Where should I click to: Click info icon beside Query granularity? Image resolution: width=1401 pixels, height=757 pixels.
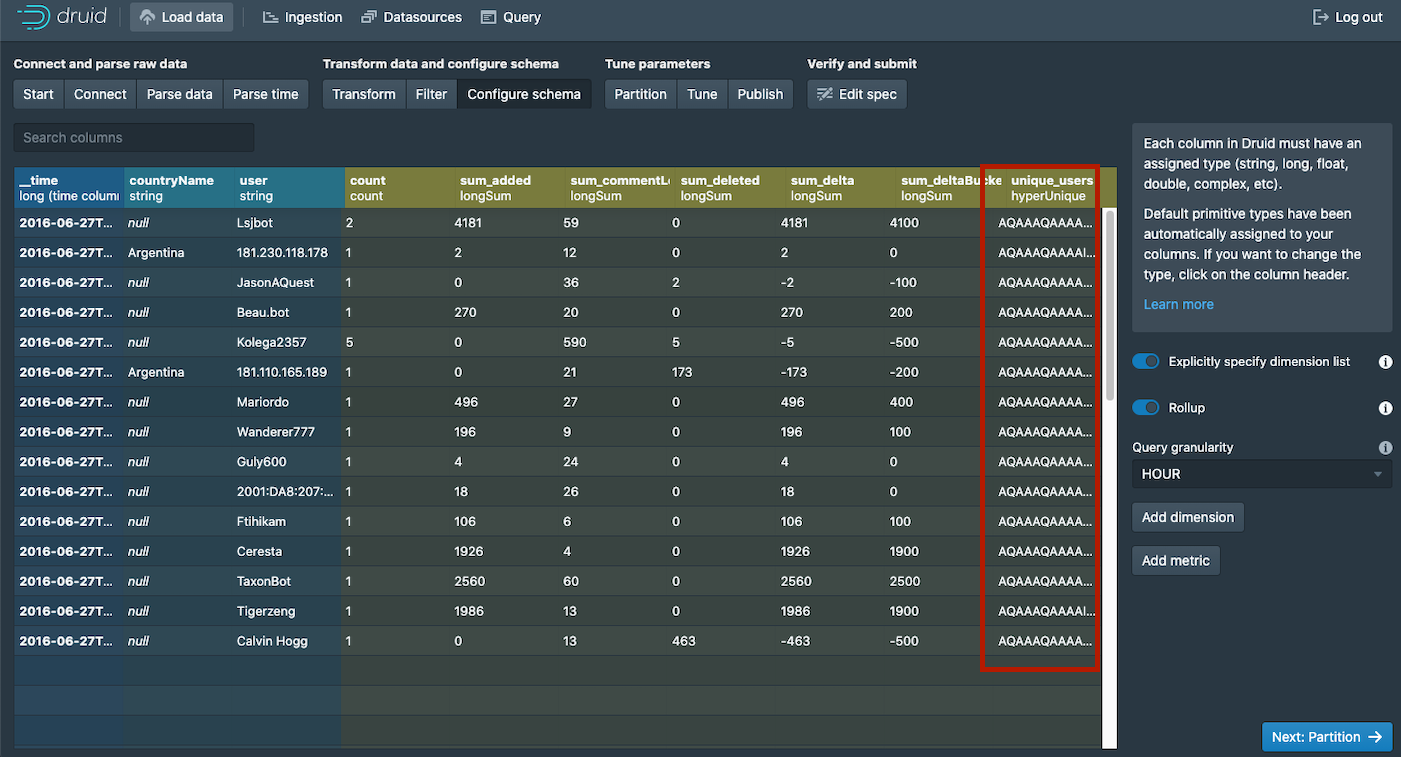tap(1385, 448)
